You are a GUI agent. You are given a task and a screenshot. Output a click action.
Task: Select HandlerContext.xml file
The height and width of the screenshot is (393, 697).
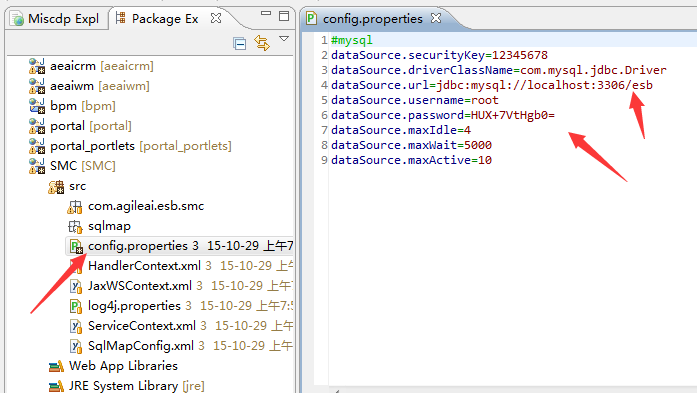tap(144, 266)
